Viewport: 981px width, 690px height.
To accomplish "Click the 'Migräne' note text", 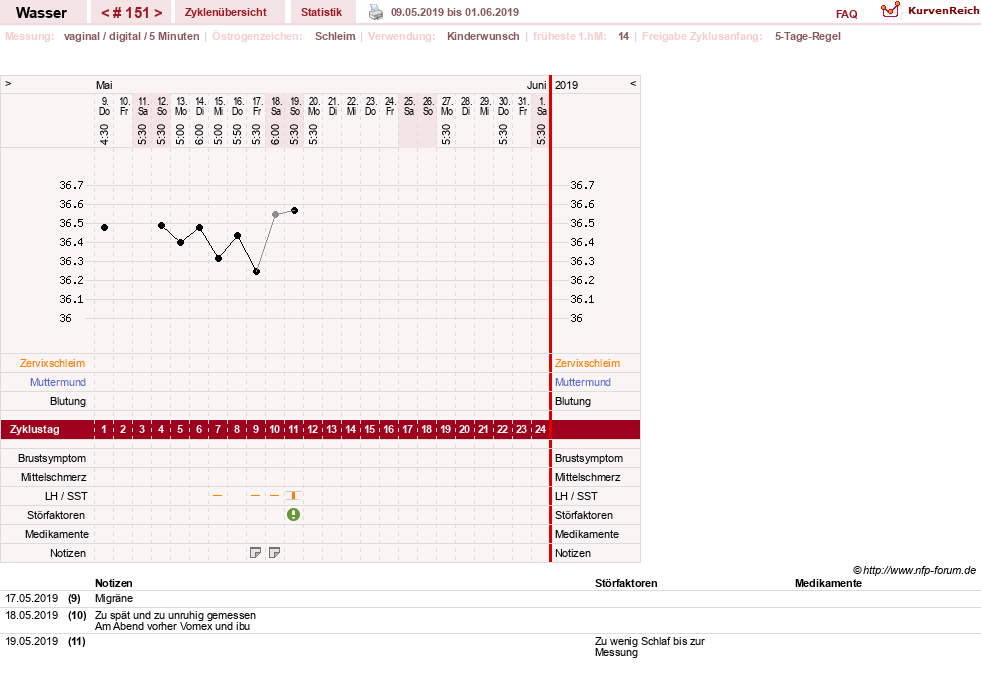I will 114,599.
